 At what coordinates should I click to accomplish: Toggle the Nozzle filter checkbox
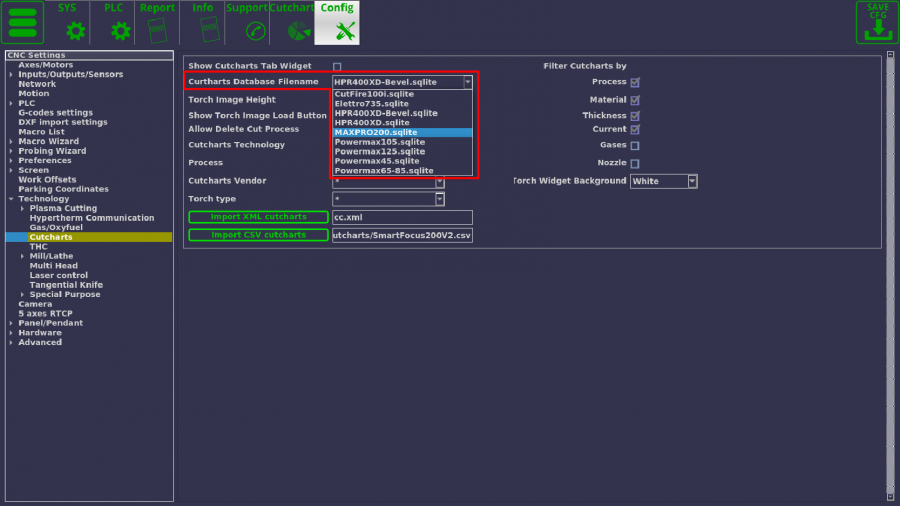point(635,163)
